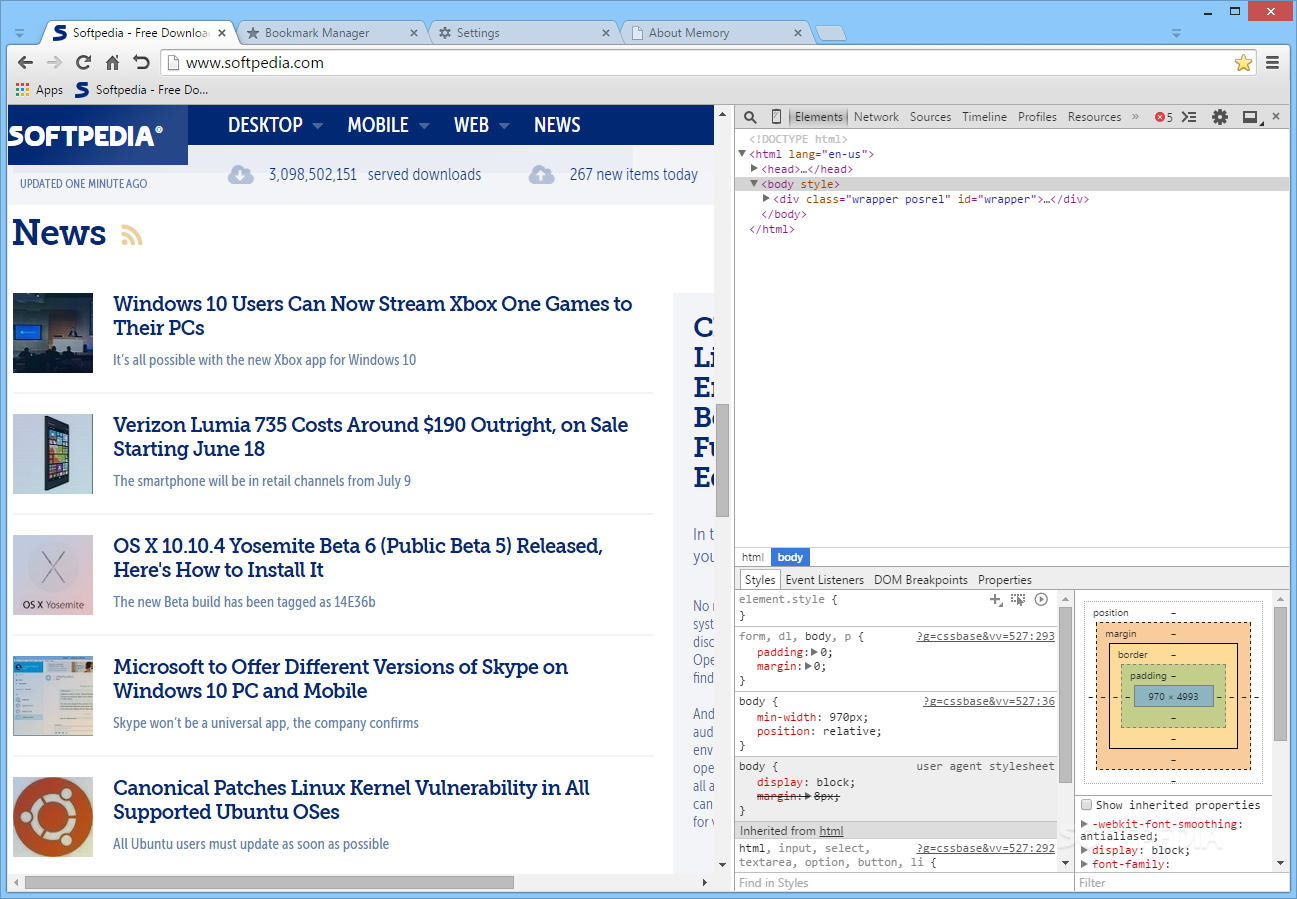
Task: Open the DESKTOP menu dropdown
Action: click(275, 125)
